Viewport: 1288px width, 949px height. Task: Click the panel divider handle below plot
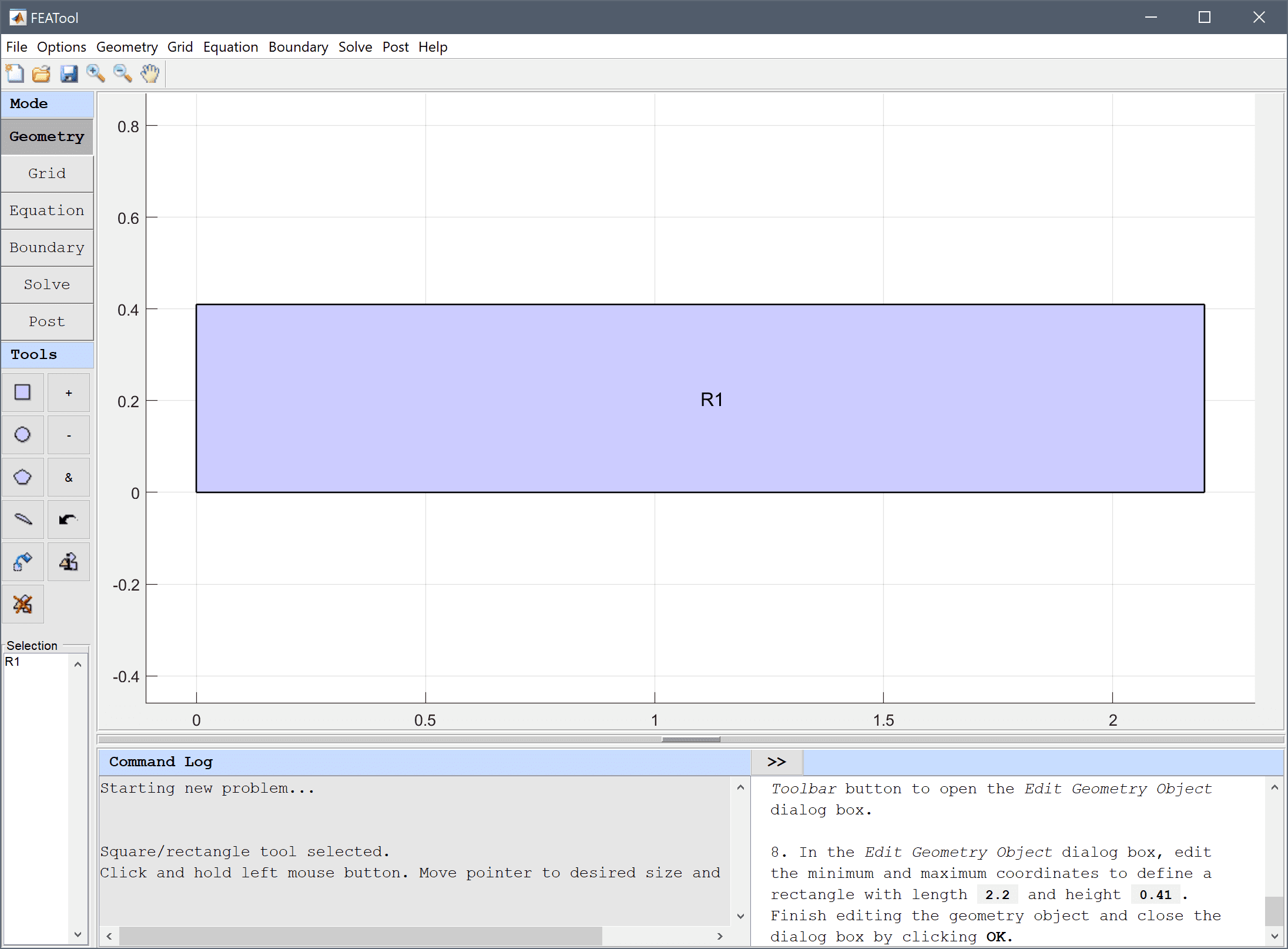690,739
